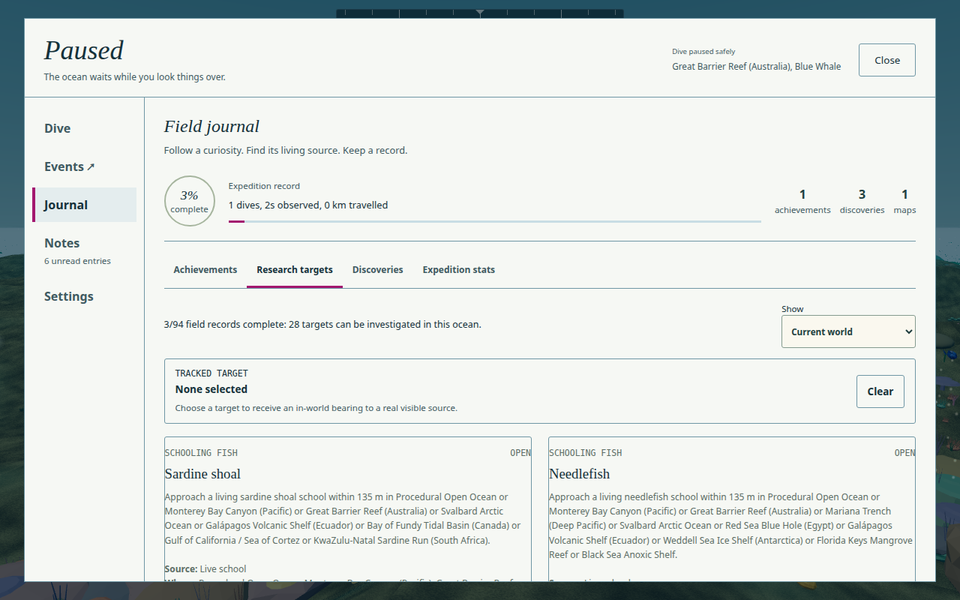960x600 pixels.
Task: Click the 1 achievements counter
Action: tap(802, 201)
